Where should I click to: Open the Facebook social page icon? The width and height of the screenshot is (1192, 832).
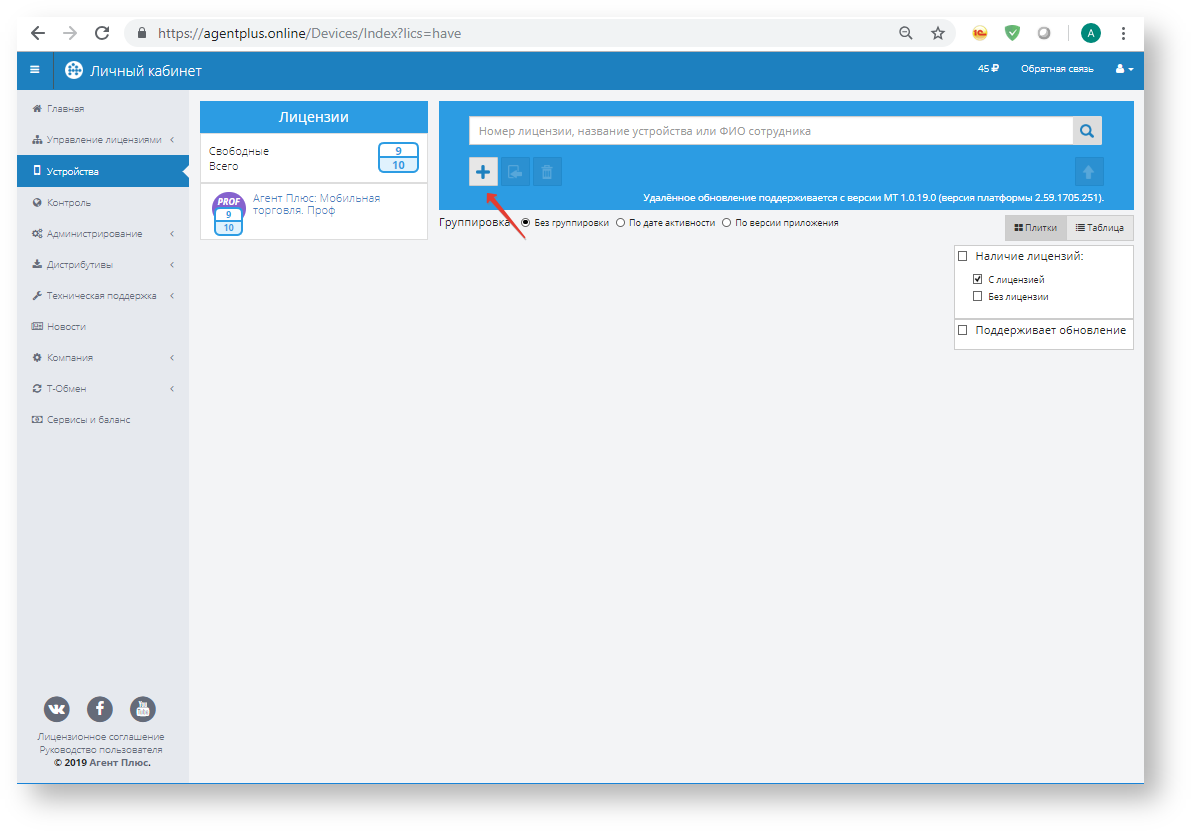pos(100,710)
